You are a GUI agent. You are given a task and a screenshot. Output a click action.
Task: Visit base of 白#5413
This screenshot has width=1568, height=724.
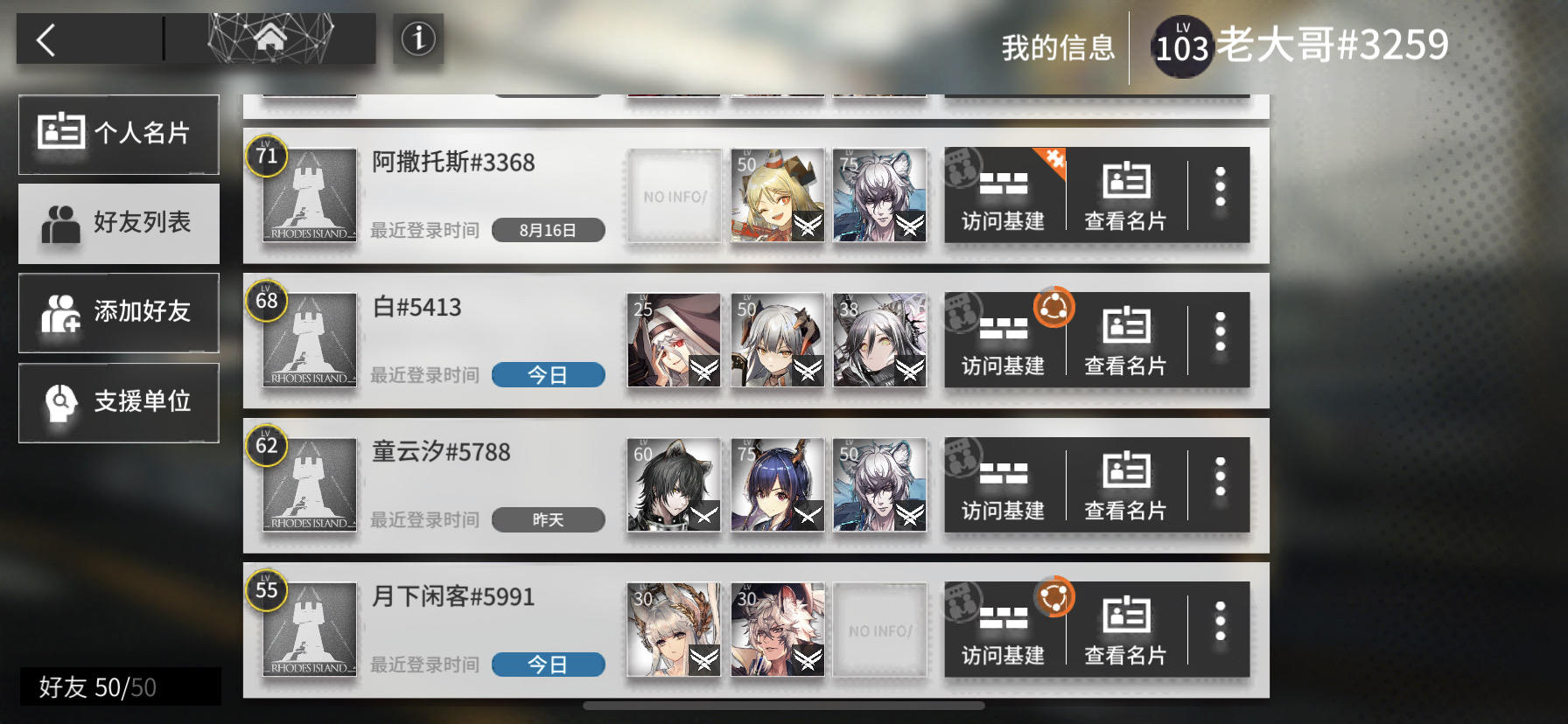tap(1004, 339)
